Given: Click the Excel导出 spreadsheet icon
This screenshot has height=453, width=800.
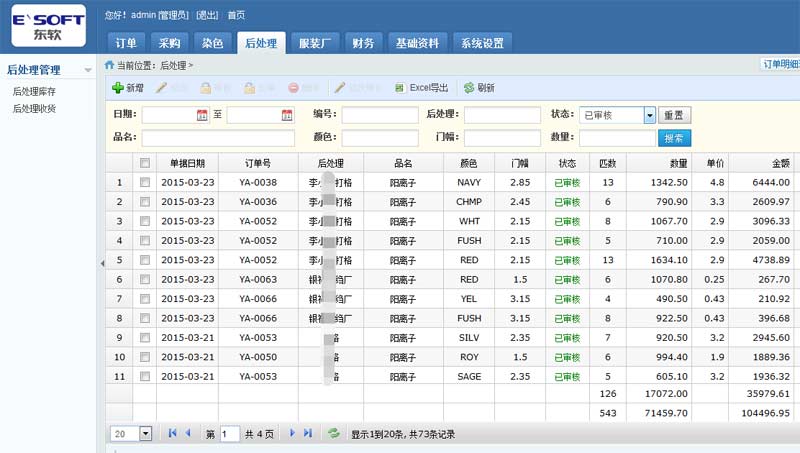Looking at the screenshot, I should click(x=400, y=88).
